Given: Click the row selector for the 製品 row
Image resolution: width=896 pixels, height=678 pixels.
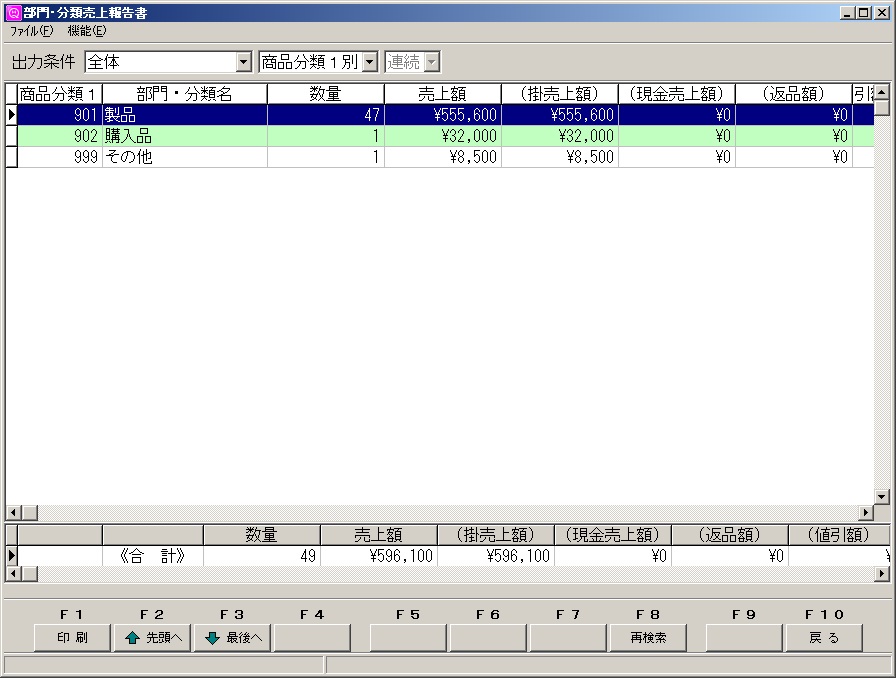Looking at the screenshot, I should [11, 115].
